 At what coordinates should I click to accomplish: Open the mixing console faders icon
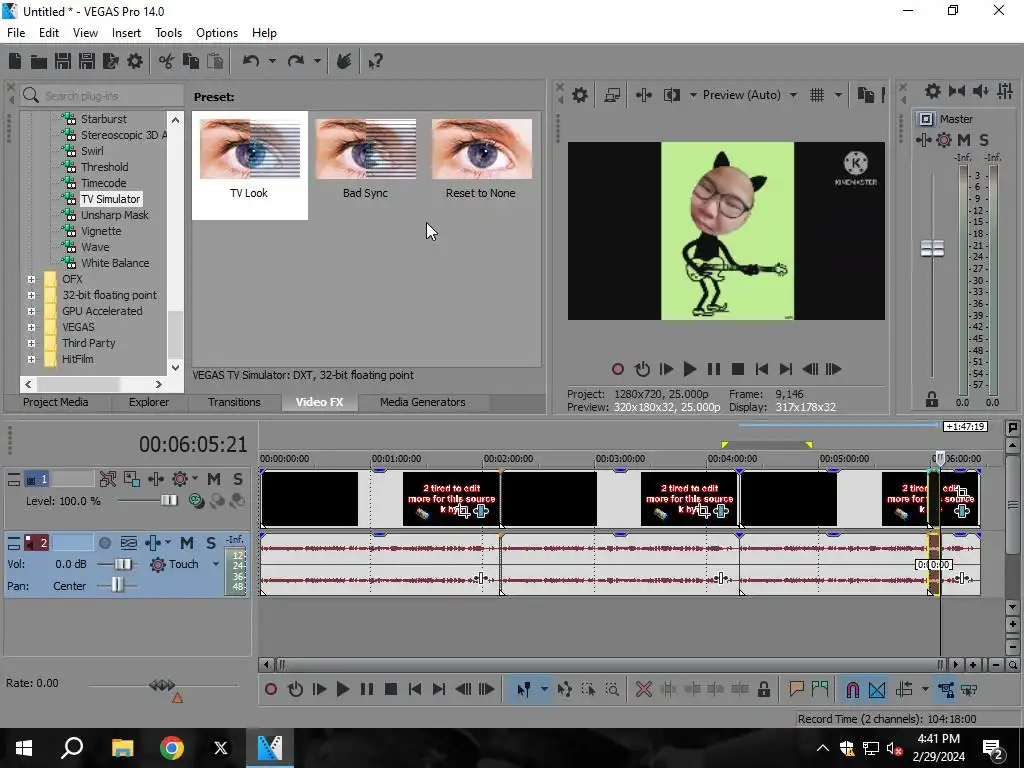pos(1005,91)
